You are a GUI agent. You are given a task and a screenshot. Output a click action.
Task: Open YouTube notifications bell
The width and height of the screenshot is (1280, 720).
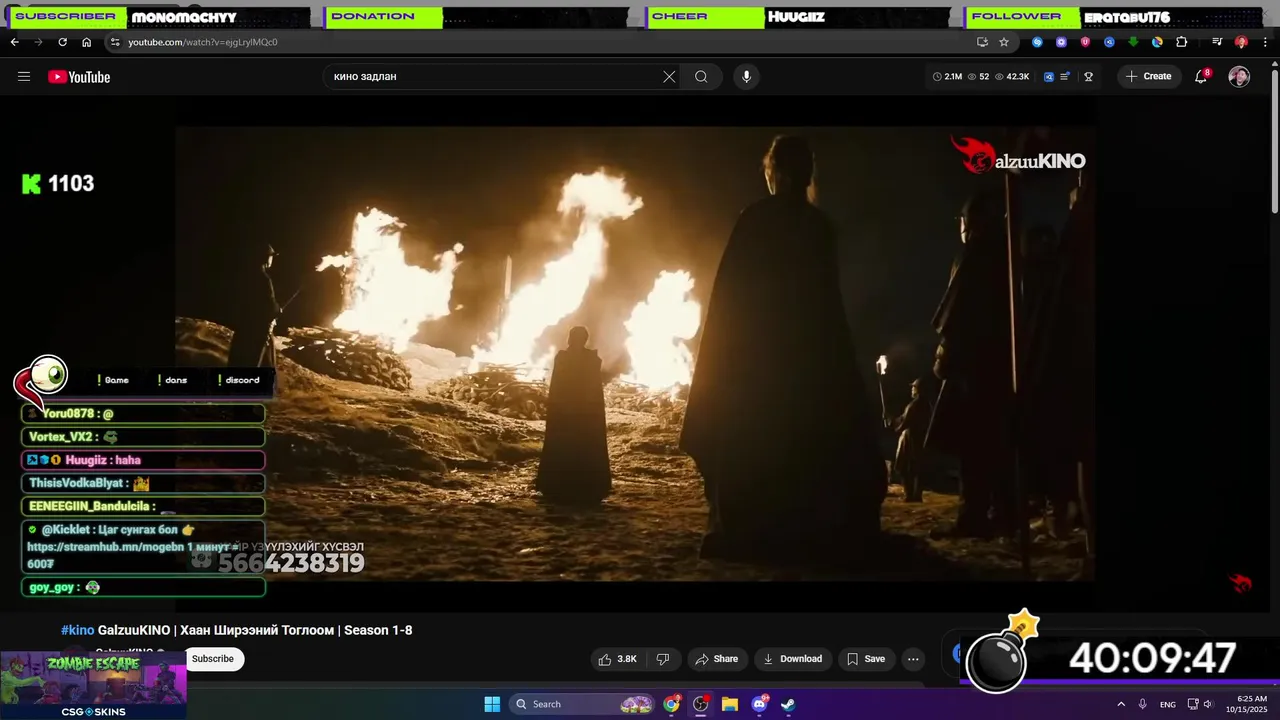click(x=1201, y=77)
